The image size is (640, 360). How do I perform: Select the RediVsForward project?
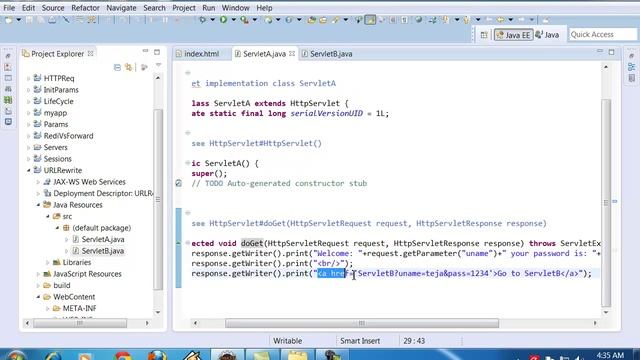(68, 136)
